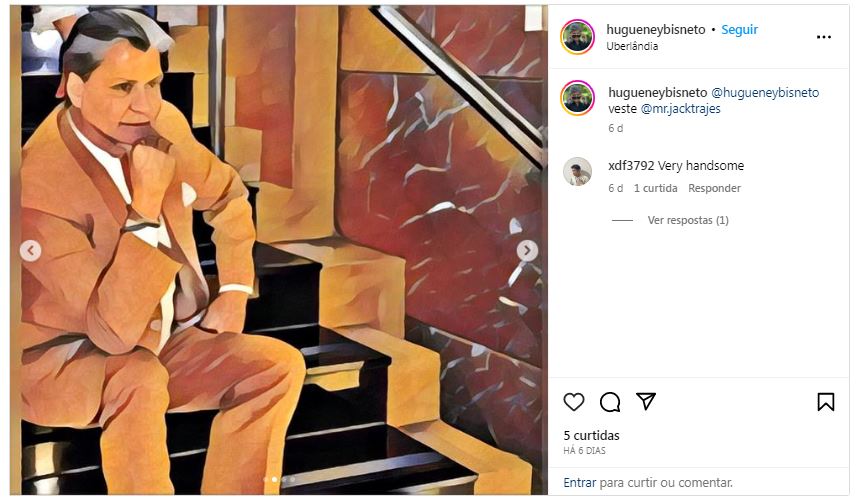
Task: Expand replies with Ver respostas (1)
Action: pyautogui.click(x=688, y=220)
